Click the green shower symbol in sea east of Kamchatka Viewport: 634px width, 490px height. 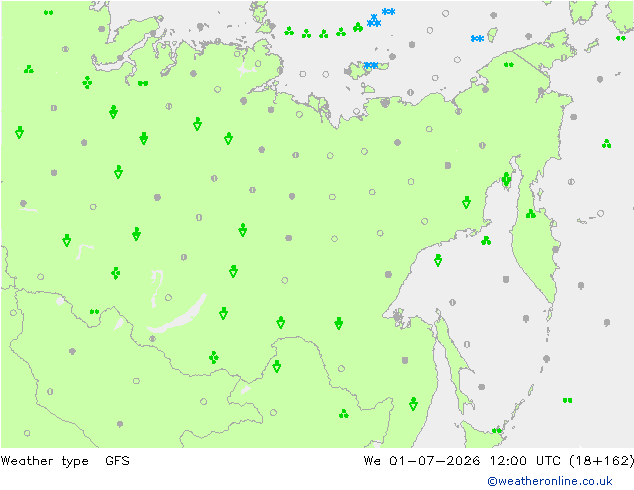[x=606, y=144]
